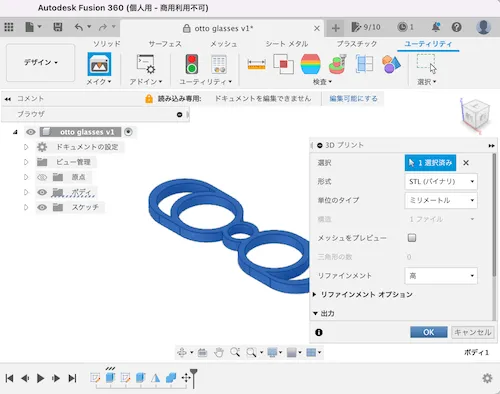Expand the ビュー管理 tree node
This screenshot has width=500, height=394.
click(x=26, y=162)
